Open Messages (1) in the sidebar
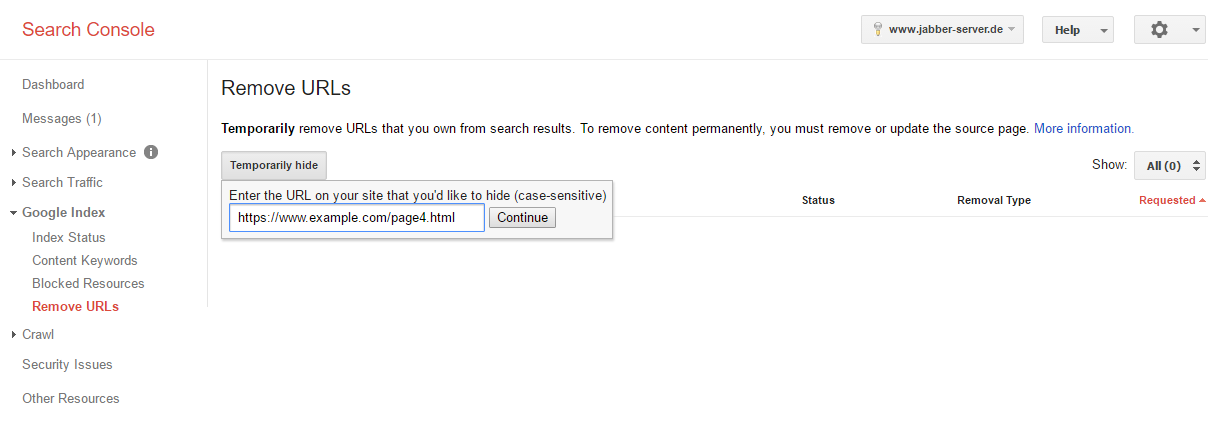Viewport: 1221px width, 423px height. click(x=62, y=118)
